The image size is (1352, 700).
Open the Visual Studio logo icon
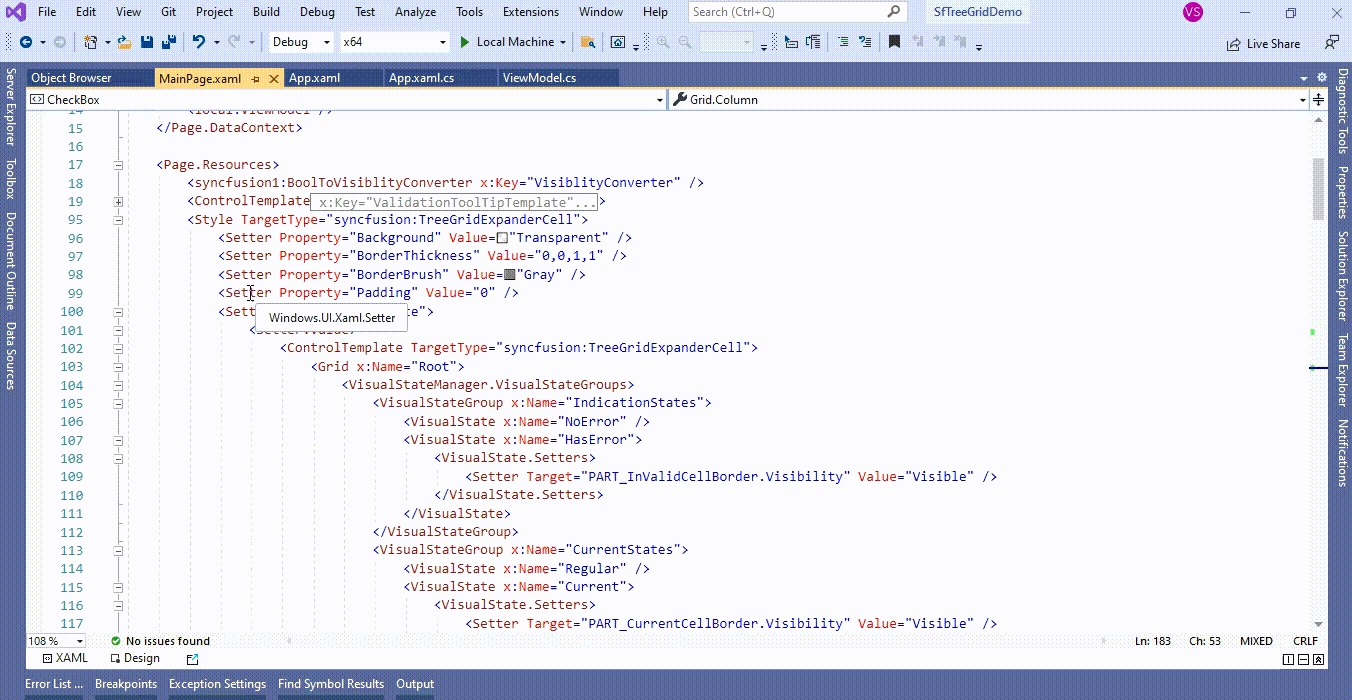[15, 12]
